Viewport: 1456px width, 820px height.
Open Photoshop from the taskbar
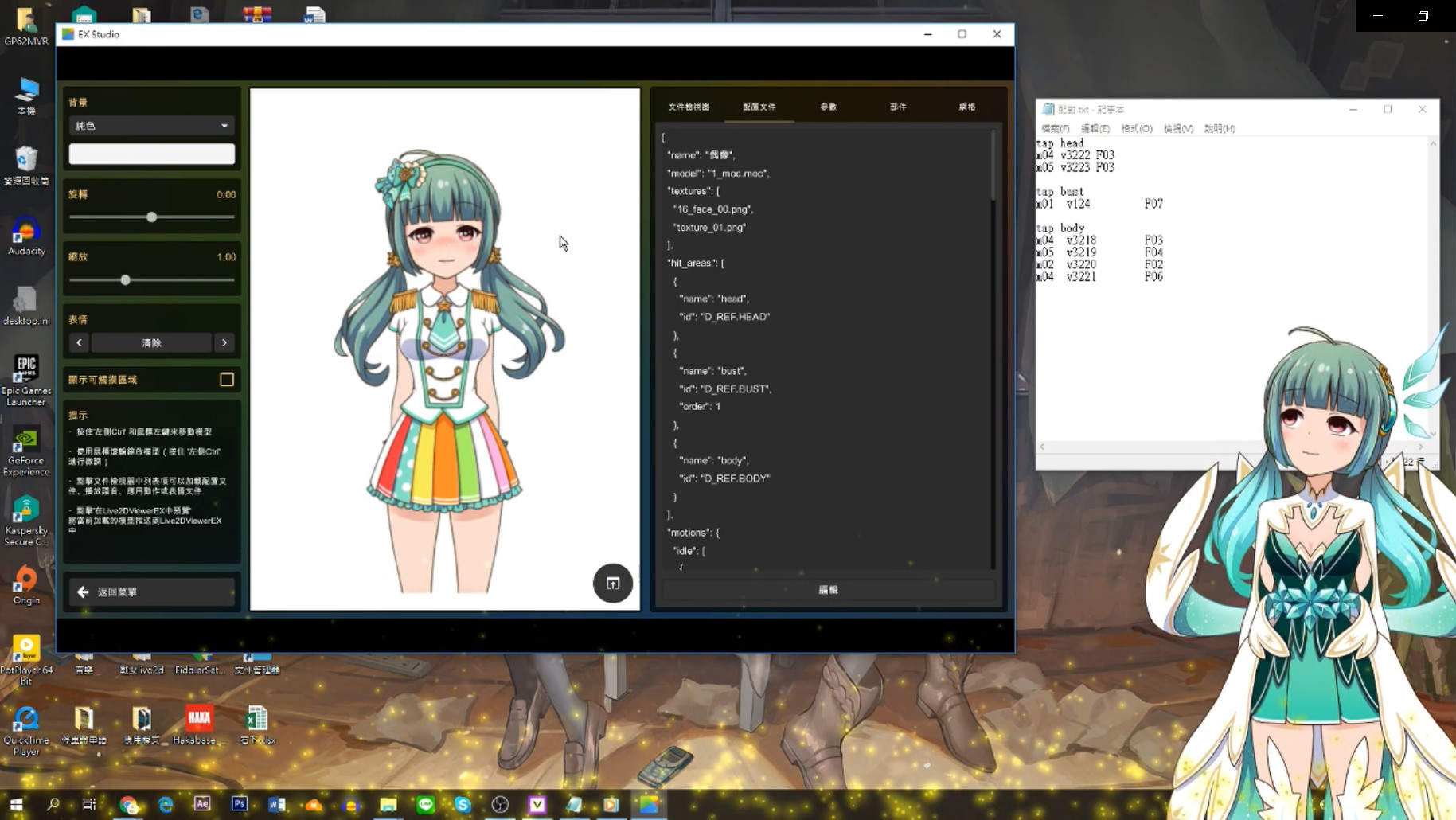tap(239, 803)
